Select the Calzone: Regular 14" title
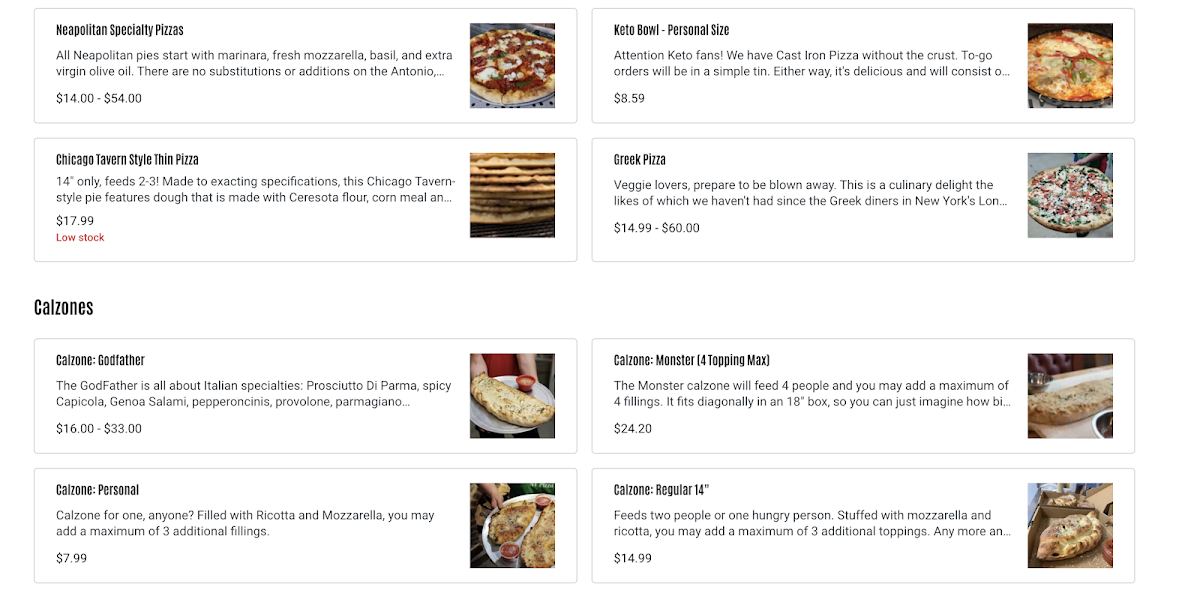 pos(661,490)
